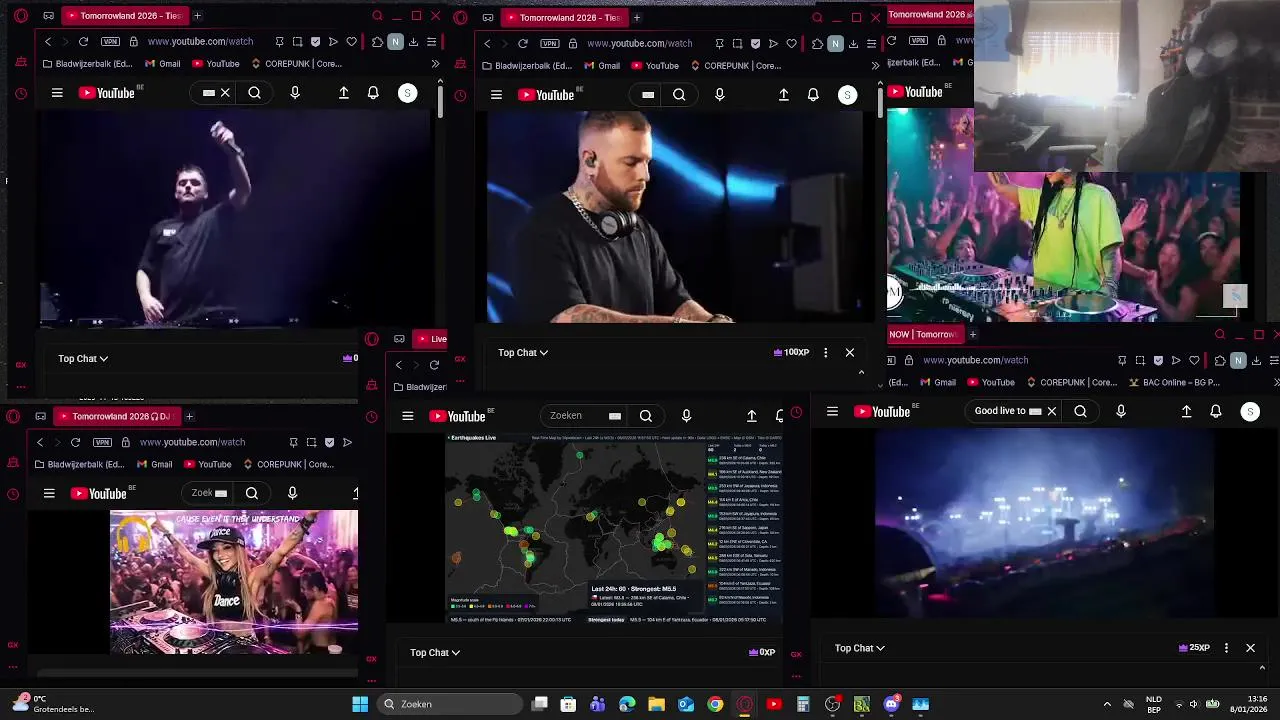Open Windows Start menu

click(x=360, y=704)
